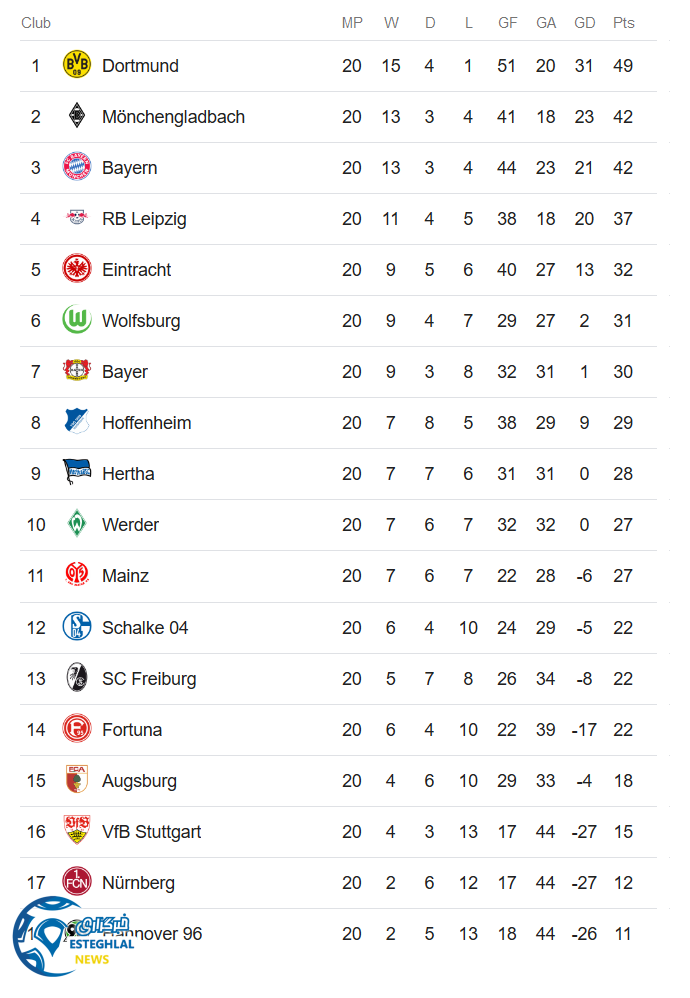This screenshot has height=998, width=690.
Task: Open the Augsburg club link
Action: tap(139, 781)
